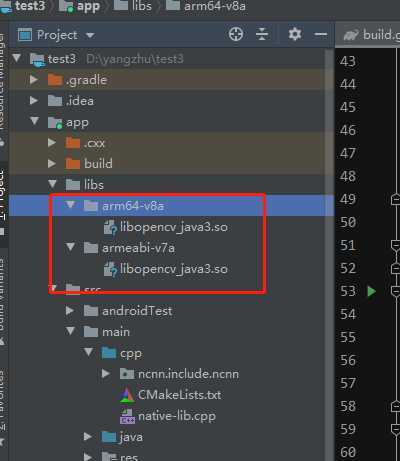Click the Project panel window icon

tap(25, 34)
